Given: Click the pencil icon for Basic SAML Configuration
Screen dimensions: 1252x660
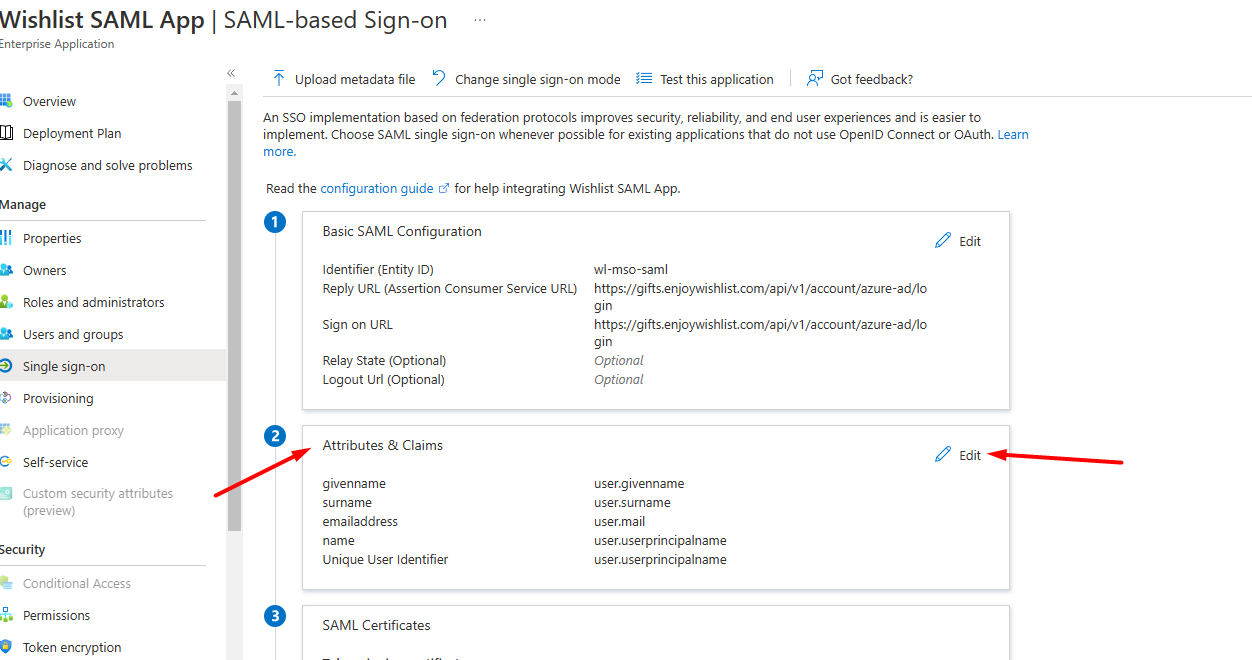Looking at the screenshot, I should tap(943, 241).
